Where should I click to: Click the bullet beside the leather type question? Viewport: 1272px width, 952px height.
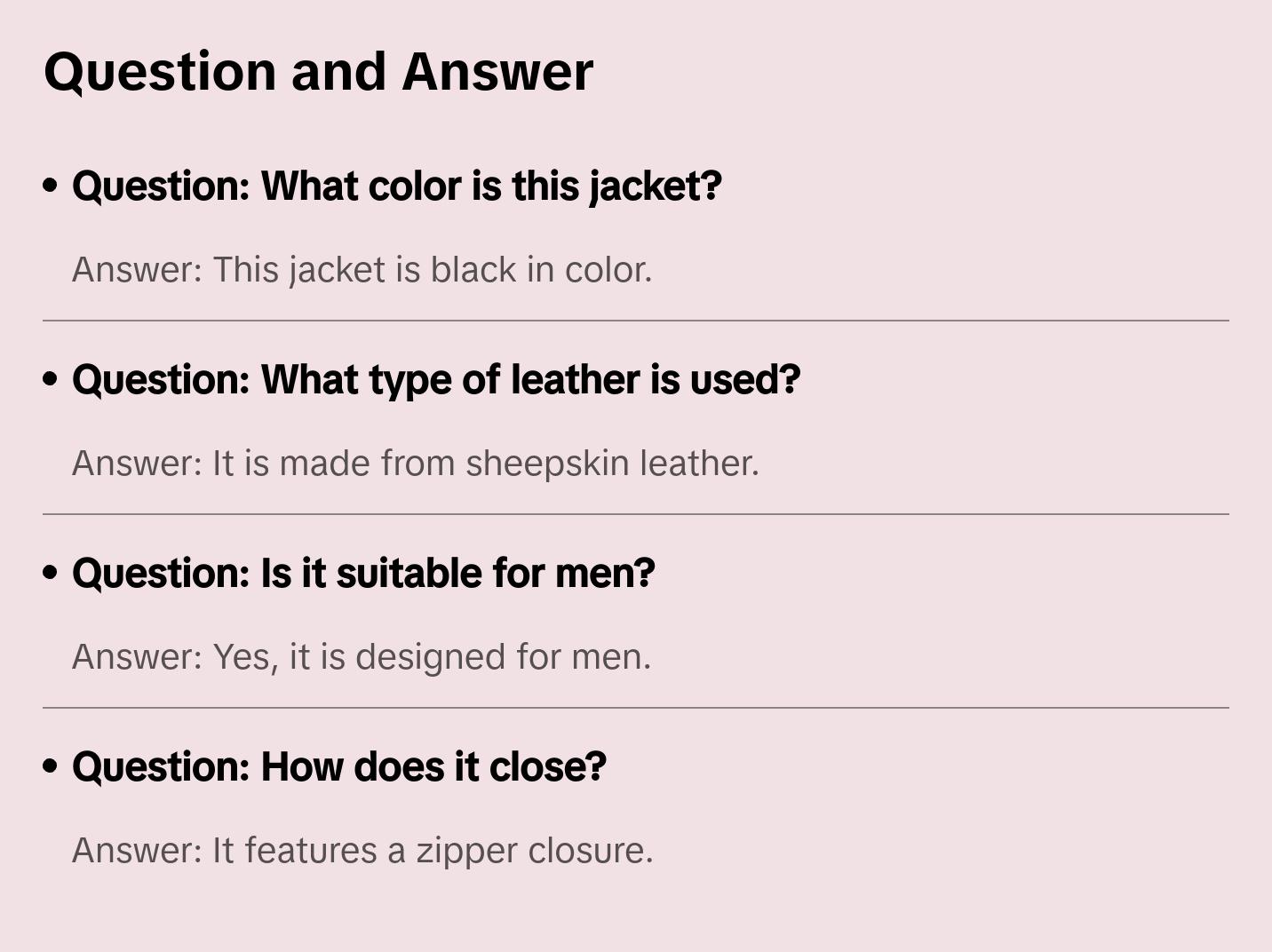coord(51,380)
